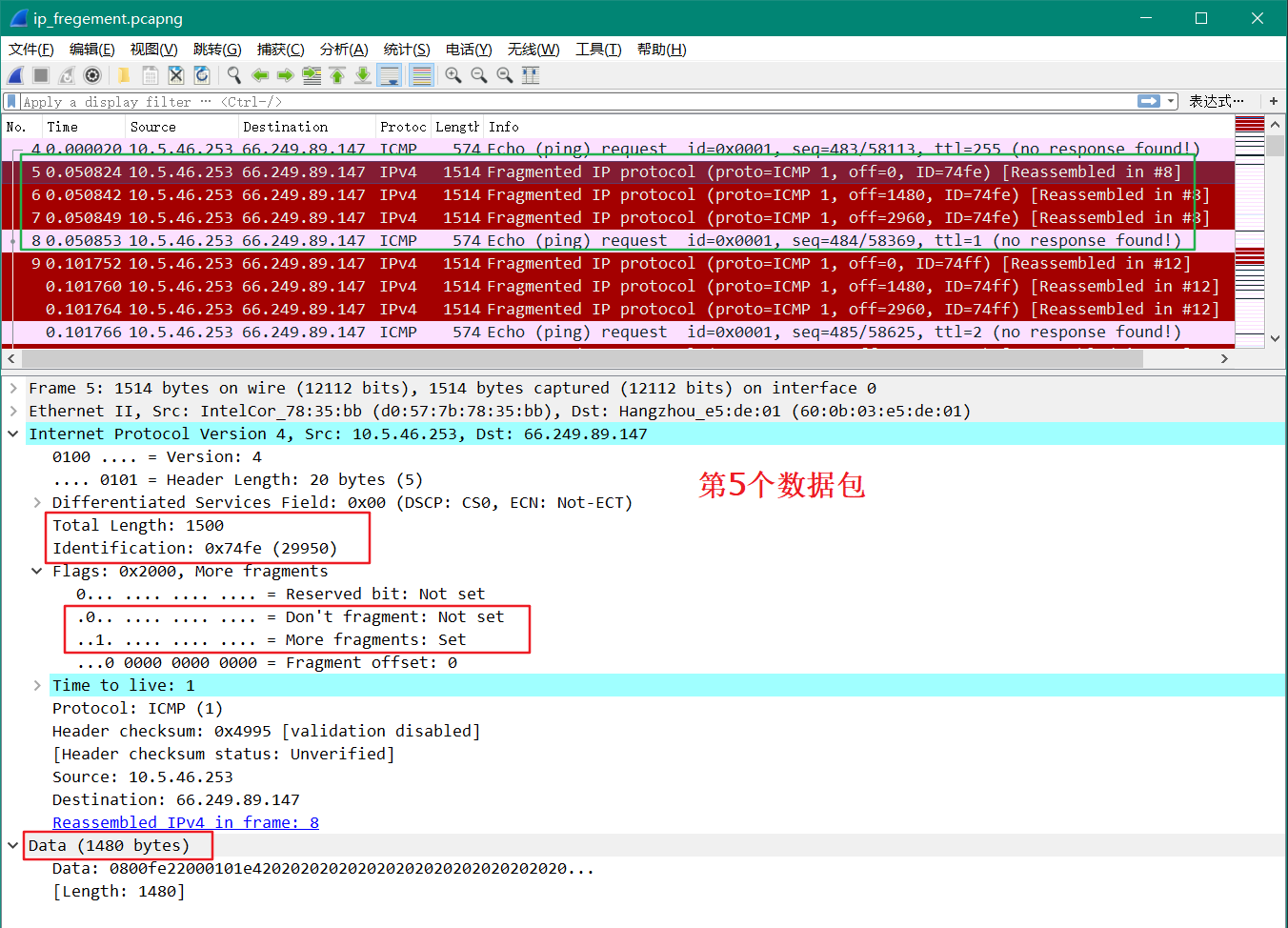Apply the display filter with the arrow button
The image size is (1288, 928).
1149,101
